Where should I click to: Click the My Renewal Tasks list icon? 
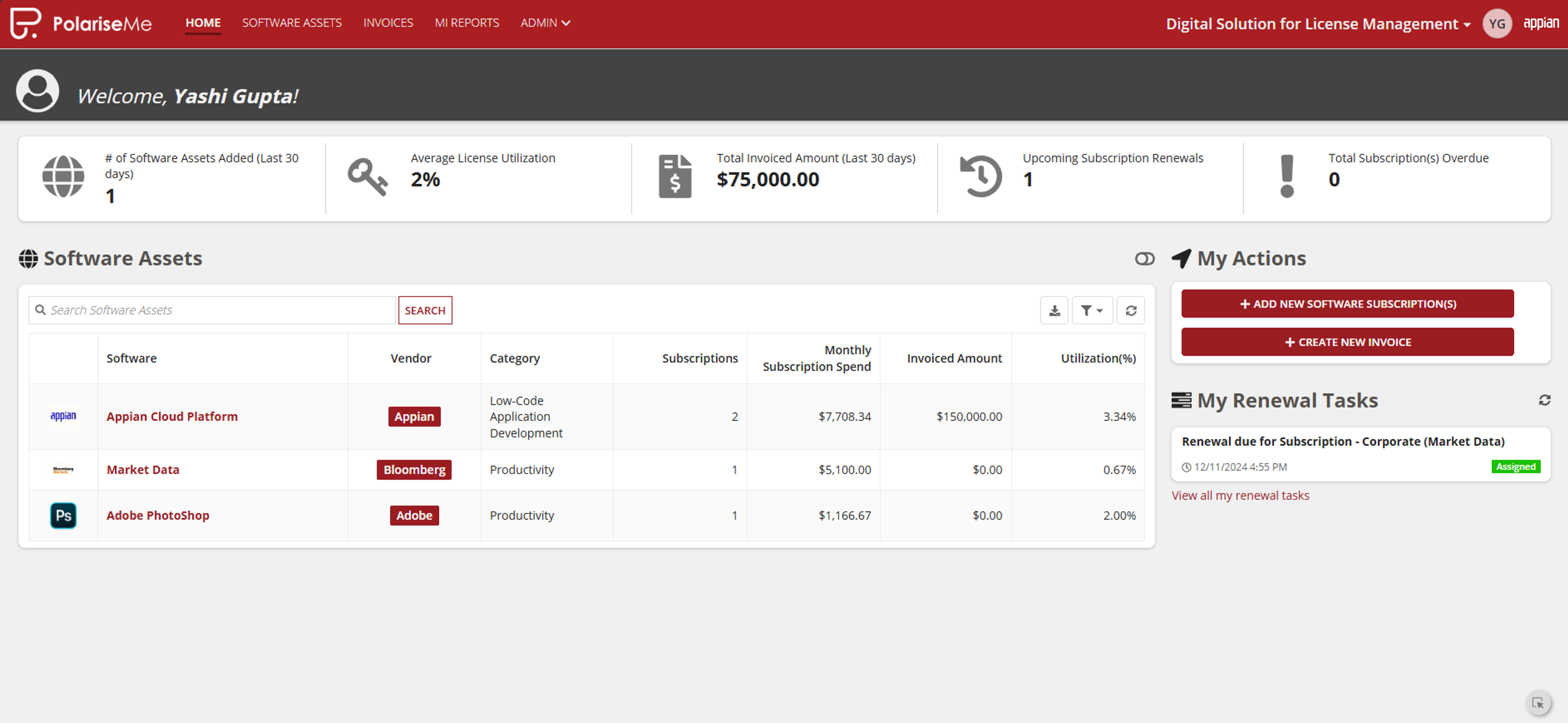pyautogui.click(x=1181, y=400)
